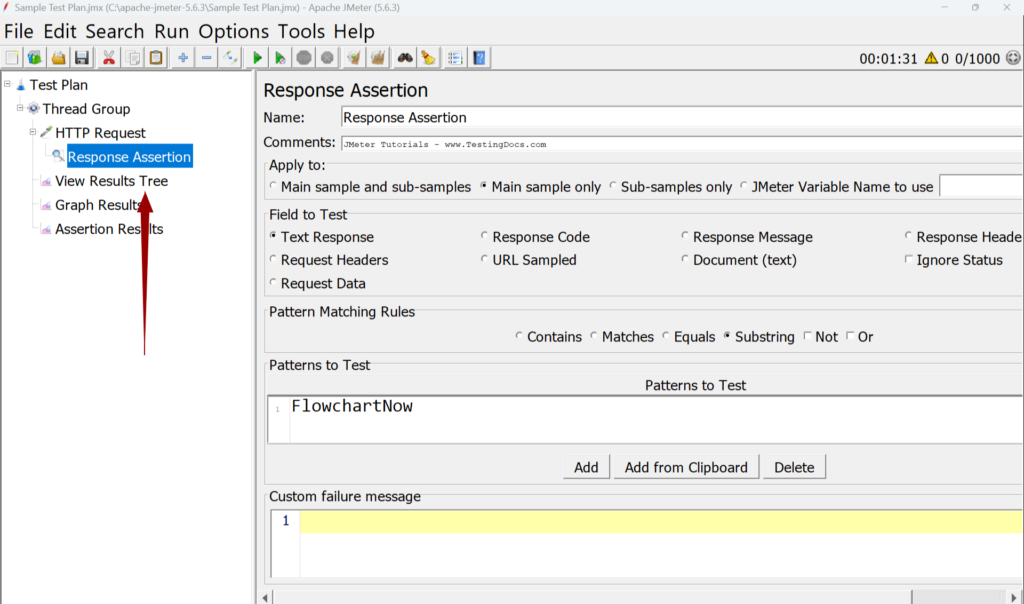The width and height of the screenshot is (1024, 604).
Task: Select View Results Tree in the tree
Action: (x=113, y=180)
